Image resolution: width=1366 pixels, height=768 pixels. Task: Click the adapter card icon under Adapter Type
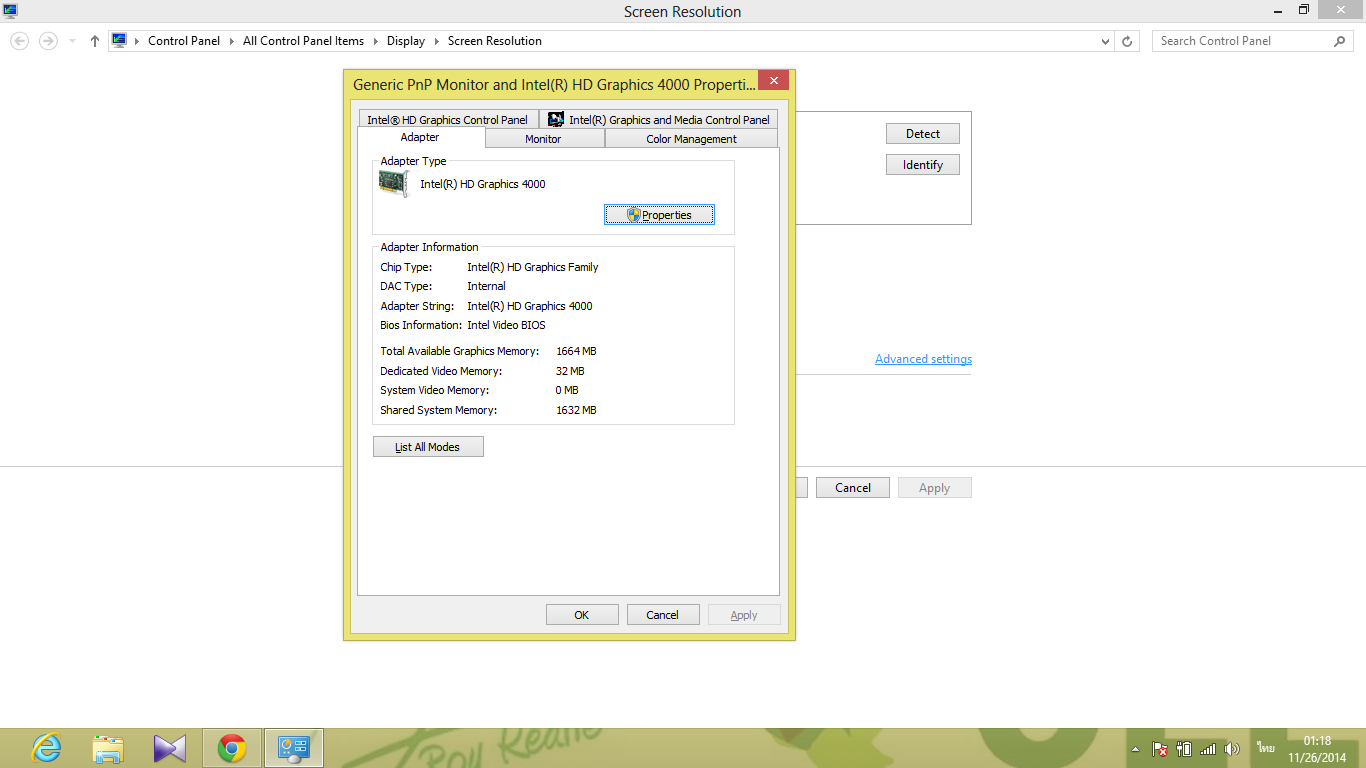[x=394, y=183]
